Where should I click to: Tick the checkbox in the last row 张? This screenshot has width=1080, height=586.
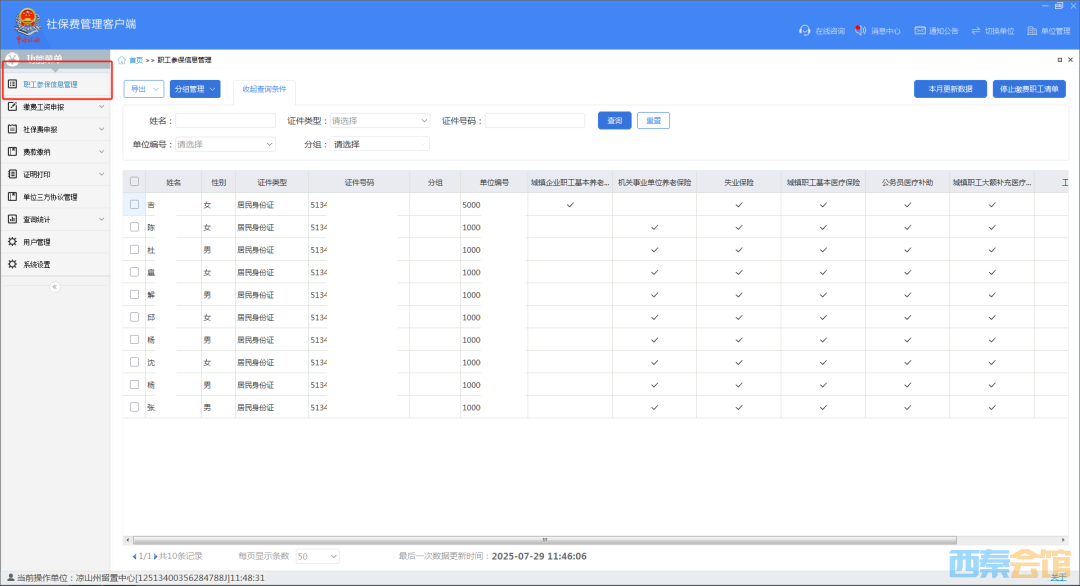click(x=135, y=408)
